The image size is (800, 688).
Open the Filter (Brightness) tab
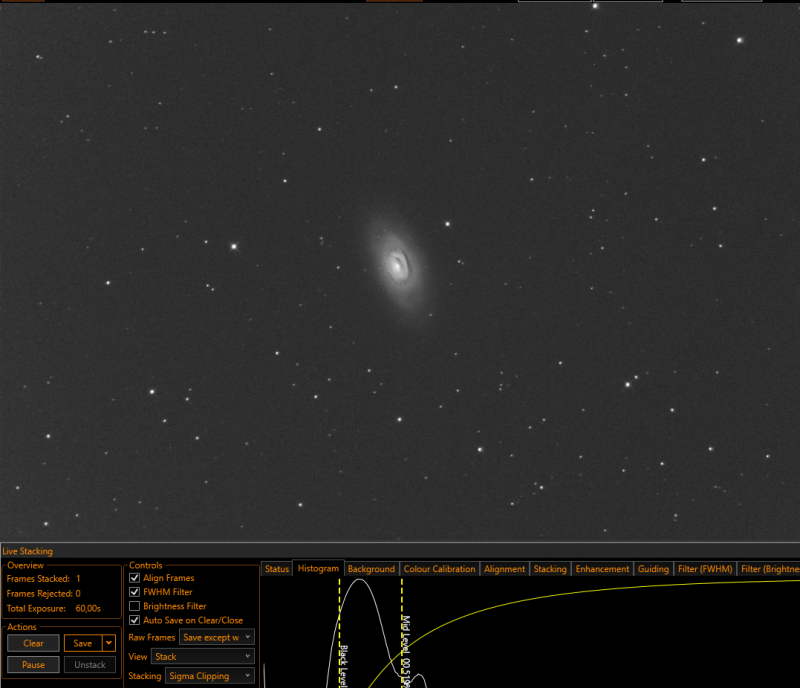click(x=769, y=569)
